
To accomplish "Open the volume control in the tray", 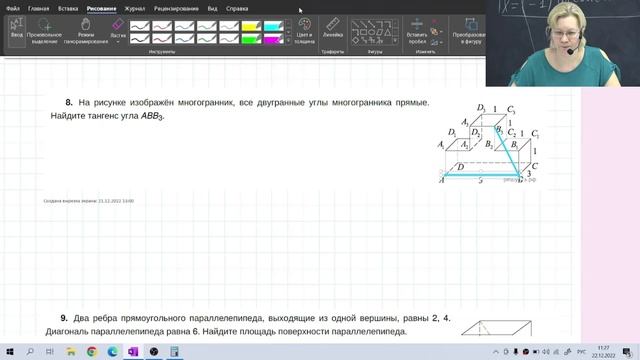I will click(x=546, y=352).
